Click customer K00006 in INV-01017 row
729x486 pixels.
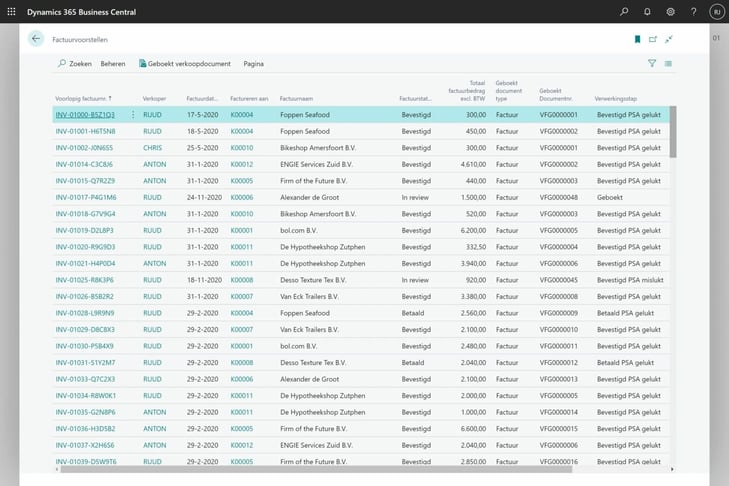coord(242,198)
